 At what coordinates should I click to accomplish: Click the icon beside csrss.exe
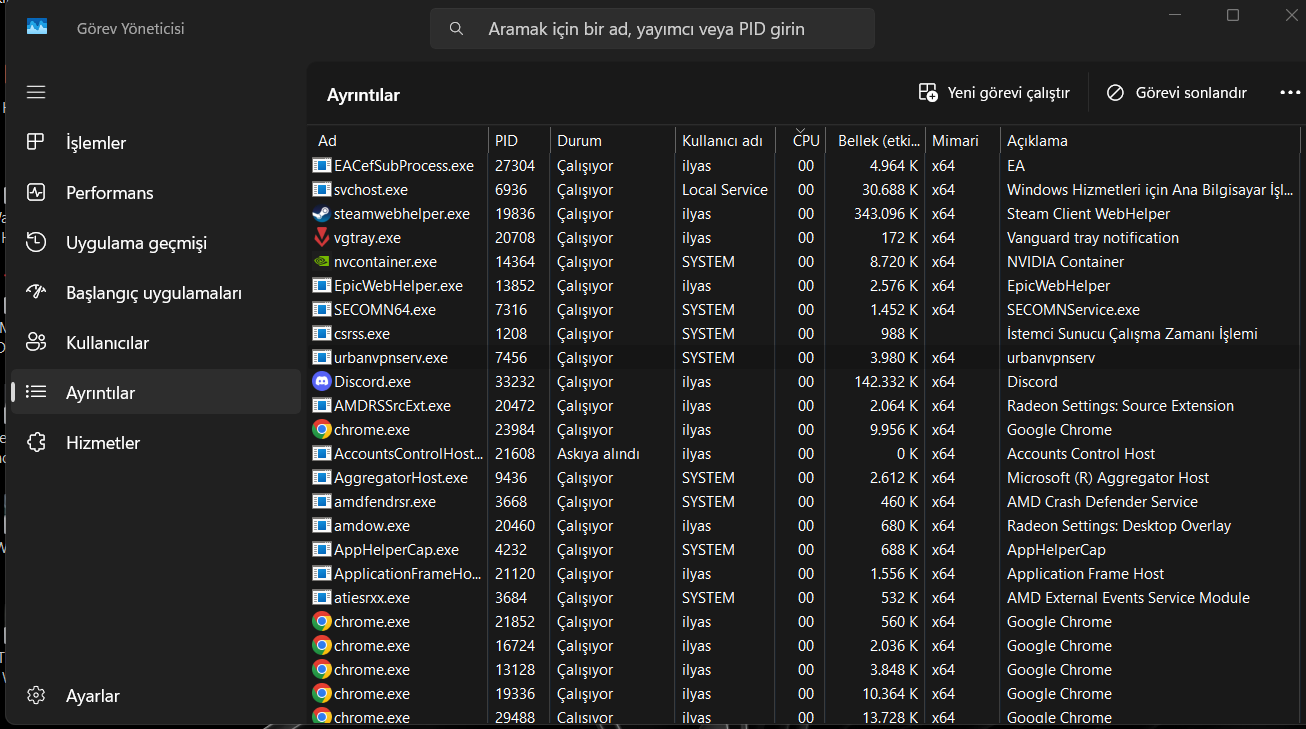(x=322, y=334)
